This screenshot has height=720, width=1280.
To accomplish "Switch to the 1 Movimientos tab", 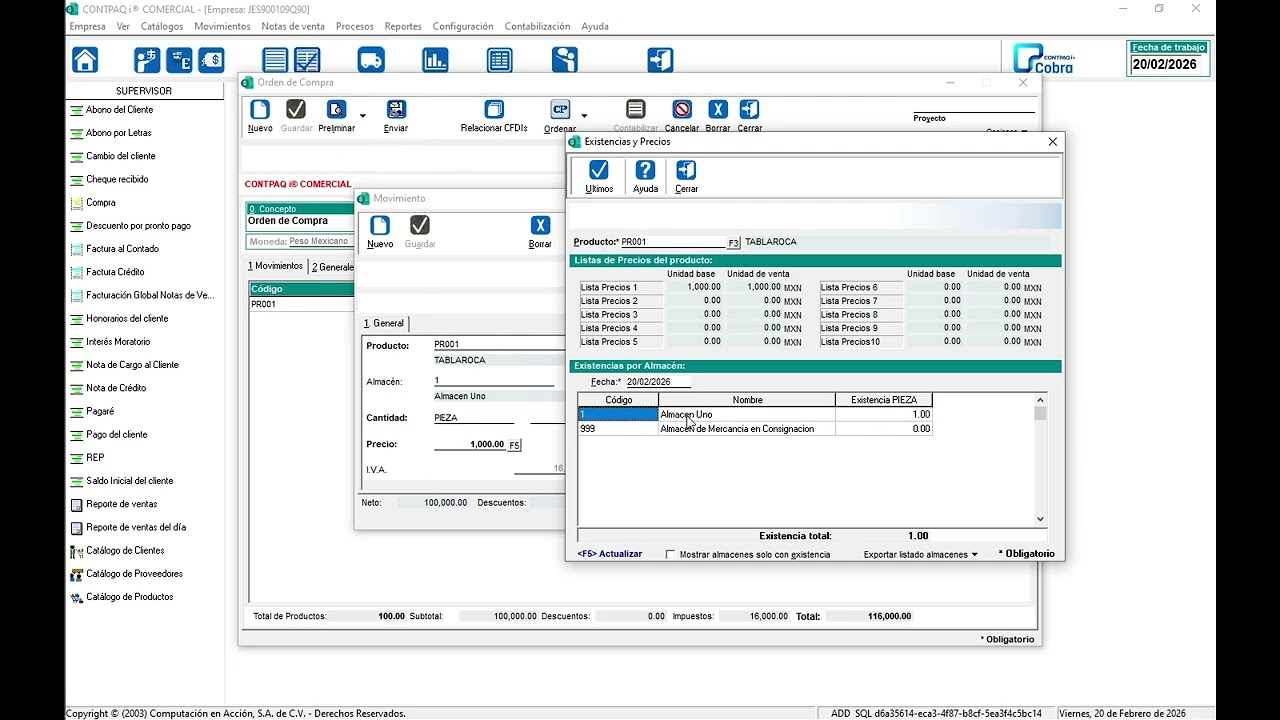I will 276,266.
